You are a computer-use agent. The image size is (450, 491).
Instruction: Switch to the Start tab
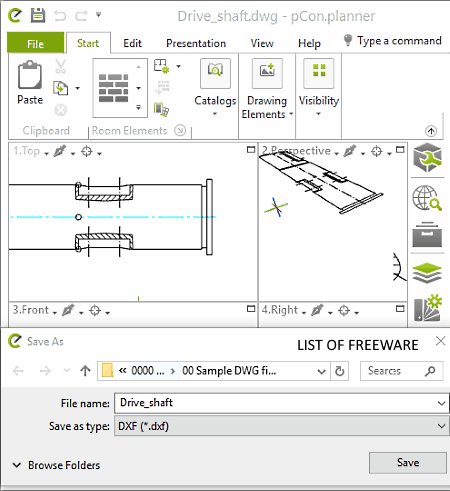tap(88, 43)
